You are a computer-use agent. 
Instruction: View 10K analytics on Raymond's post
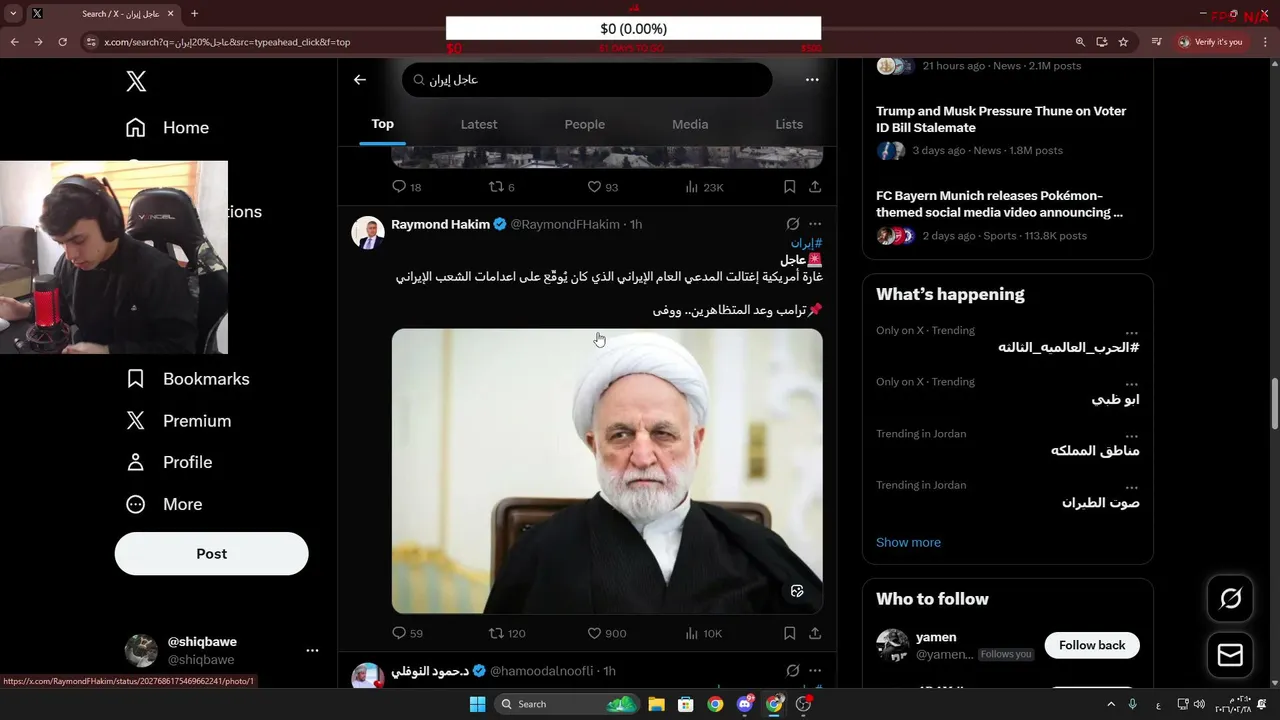(703, 633)
